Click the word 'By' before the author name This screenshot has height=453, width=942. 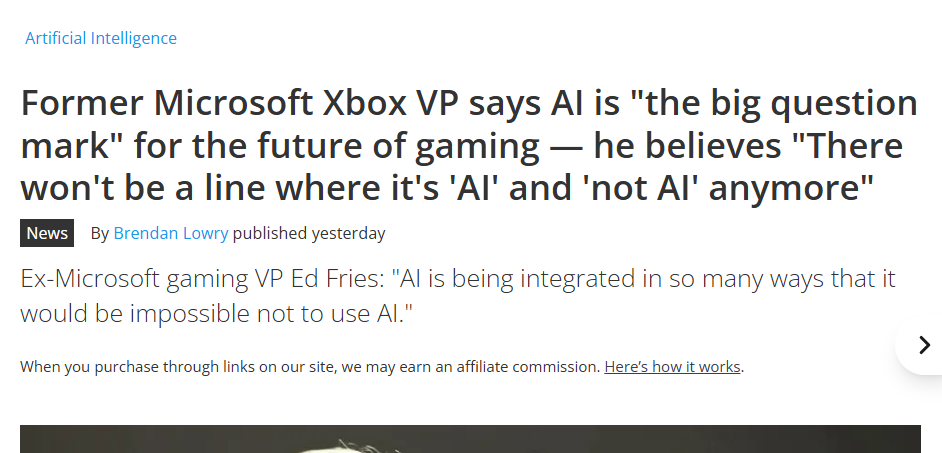coord(99,233)
